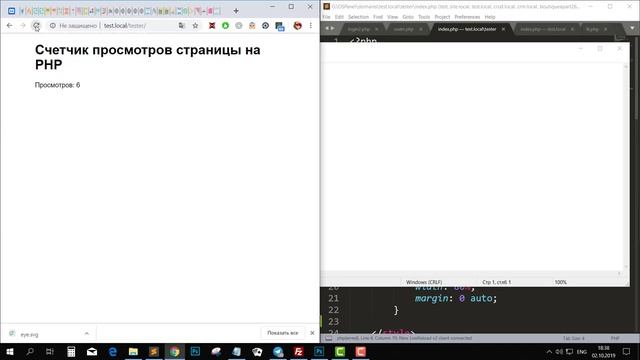Open Sublime Help menu
The width and height of the screenshot is (640, 360).
point(490,17)
